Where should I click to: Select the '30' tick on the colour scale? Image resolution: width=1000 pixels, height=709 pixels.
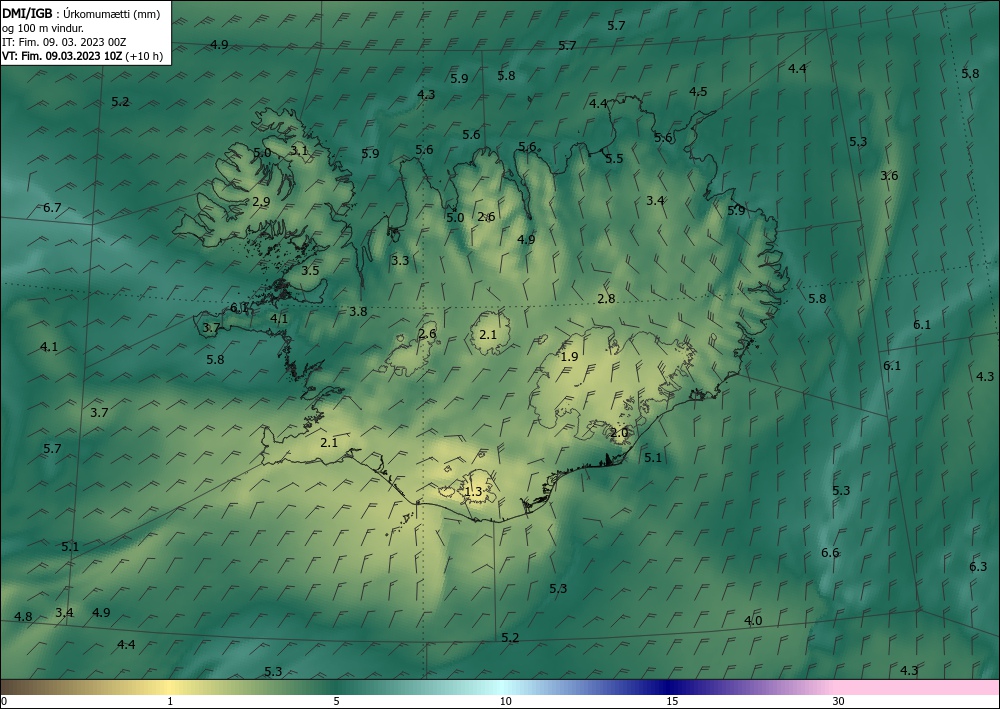[x=839, y=702]
